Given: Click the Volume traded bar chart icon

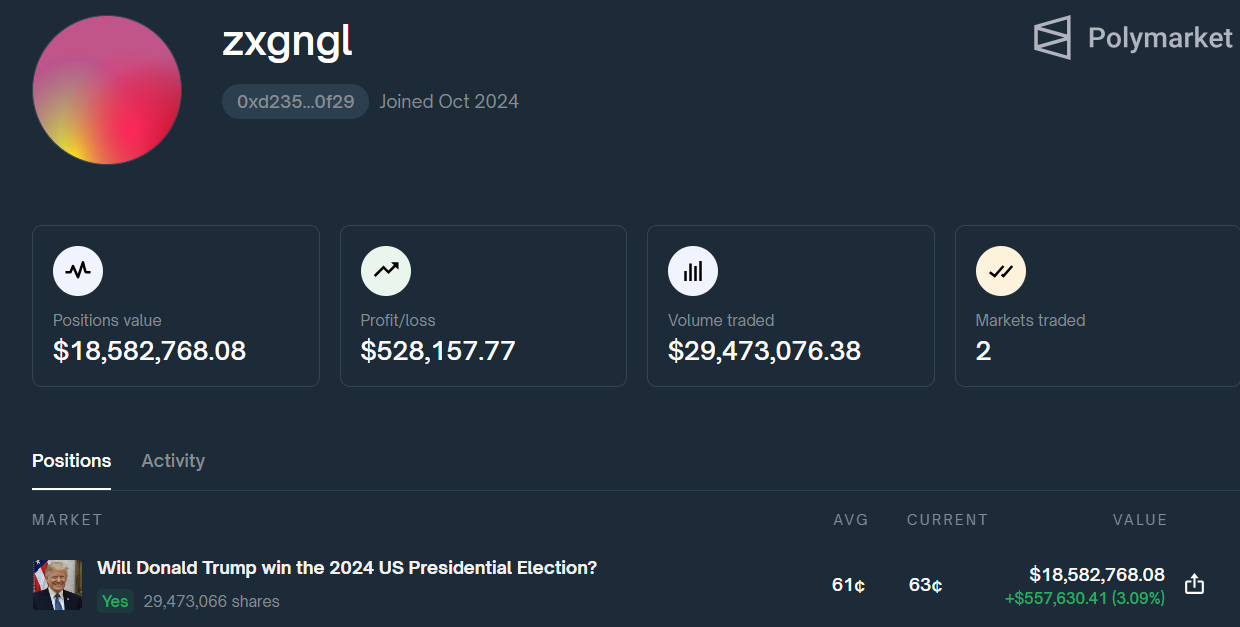Looking at the screenshot, I should point(693,271).
